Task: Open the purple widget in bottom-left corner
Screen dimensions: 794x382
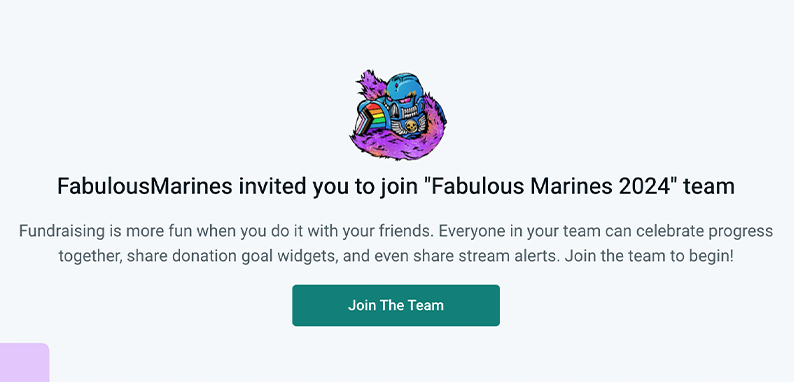Action: [x=24, y=363]
